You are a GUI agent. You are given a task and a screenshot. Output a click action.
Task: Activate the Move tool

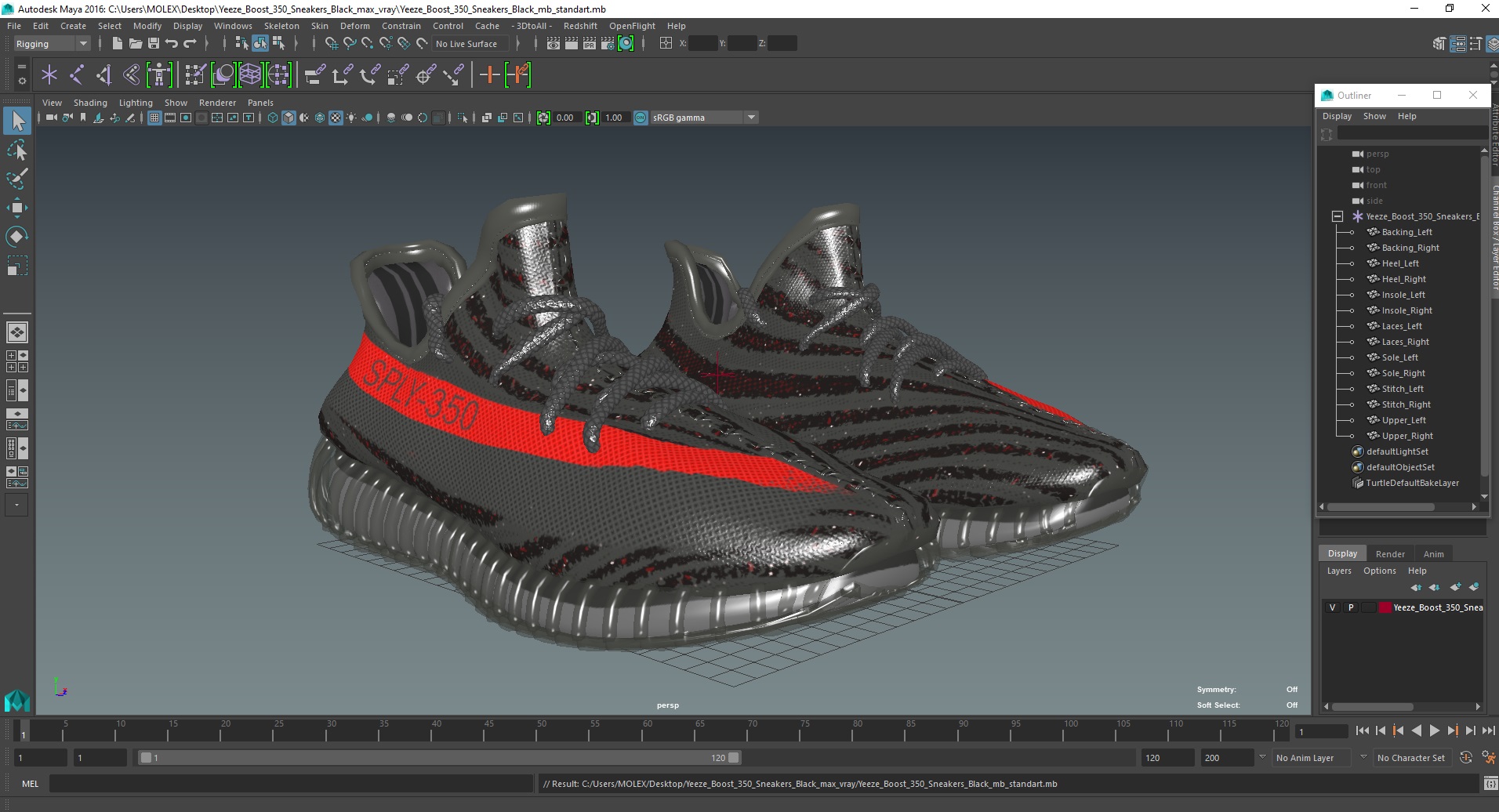pos(17,208)
